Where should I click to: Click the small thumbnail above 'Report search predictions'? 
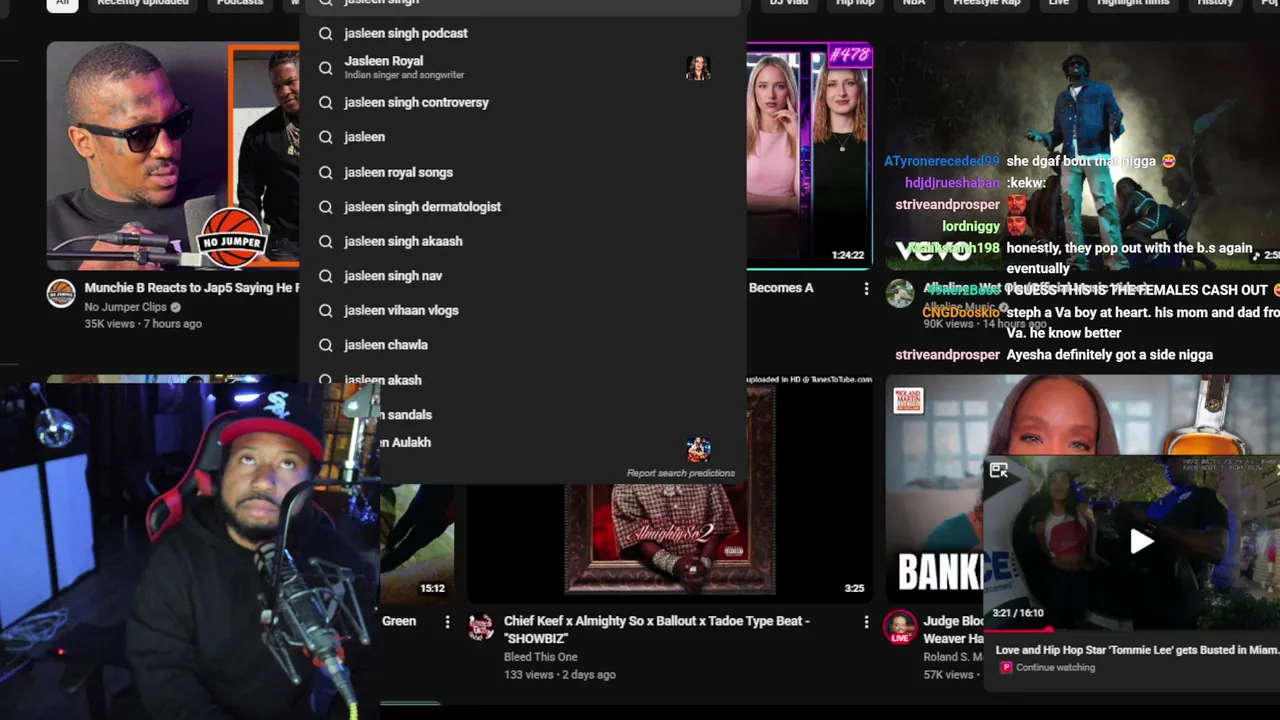[x=699, y=449]
